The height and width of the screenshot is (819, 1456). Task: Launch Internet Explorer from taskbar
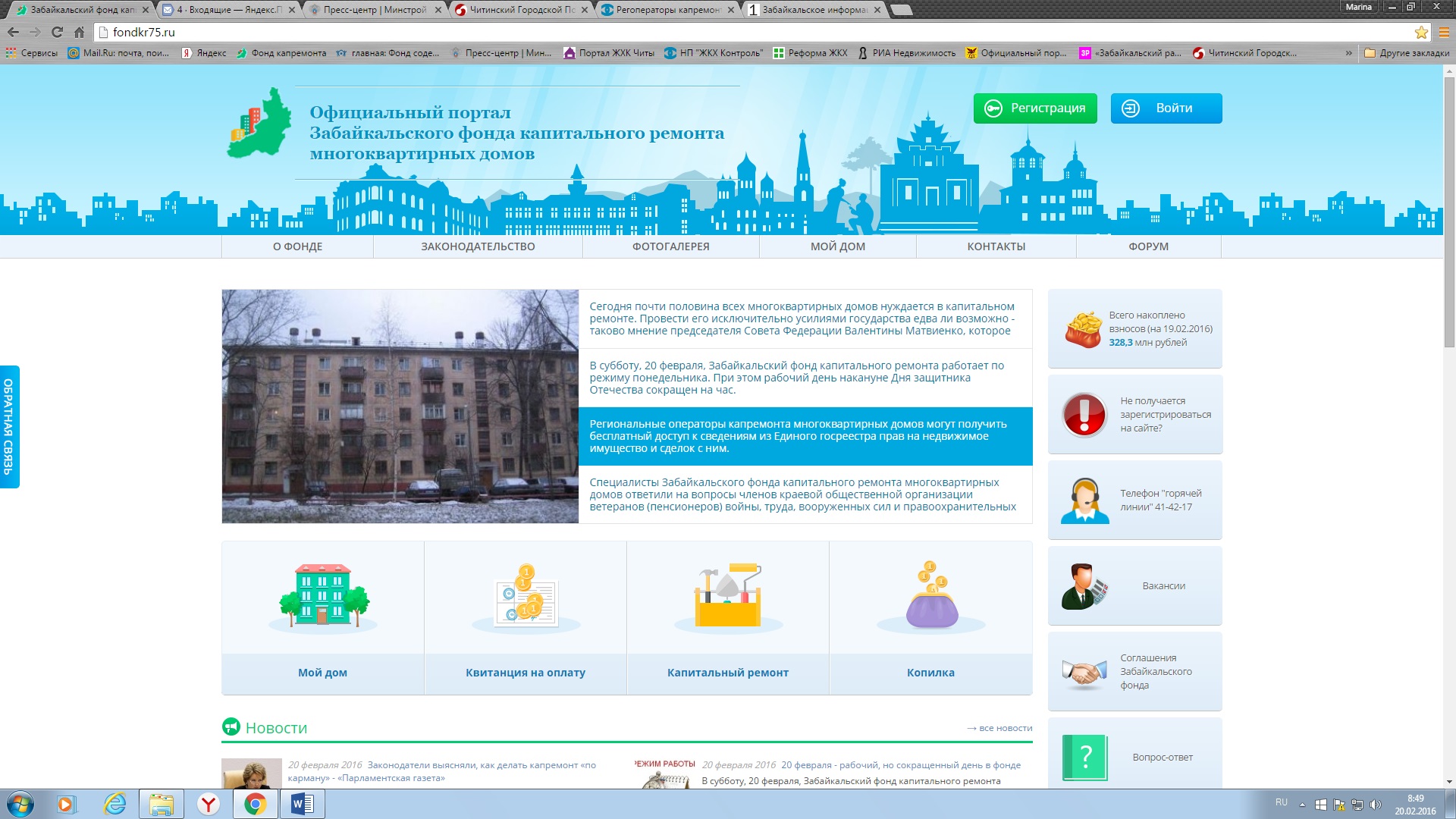click(x=115, y=804)
